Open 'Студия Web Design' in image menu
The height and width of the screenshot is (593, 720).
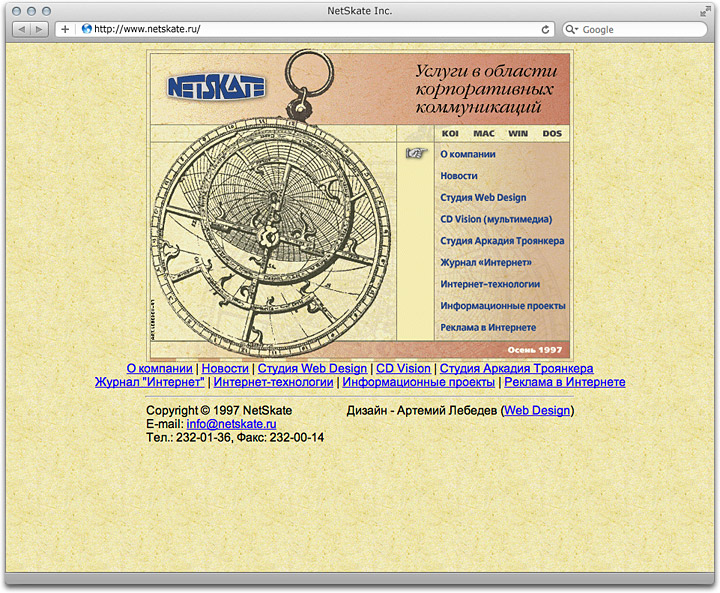pos(483,198)
